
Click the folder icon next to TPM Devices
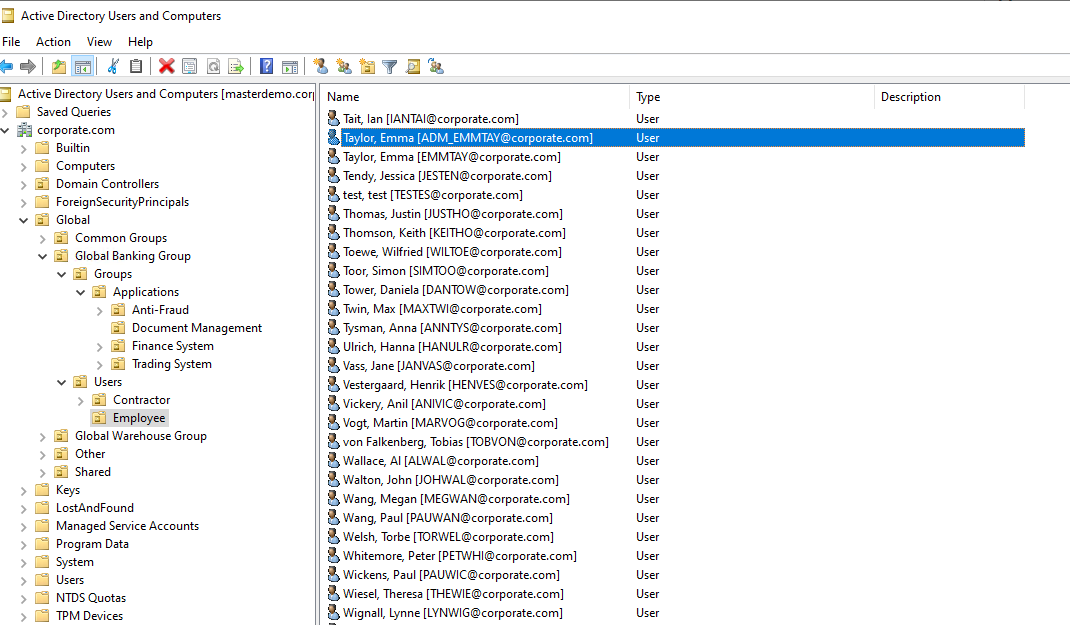42,616
